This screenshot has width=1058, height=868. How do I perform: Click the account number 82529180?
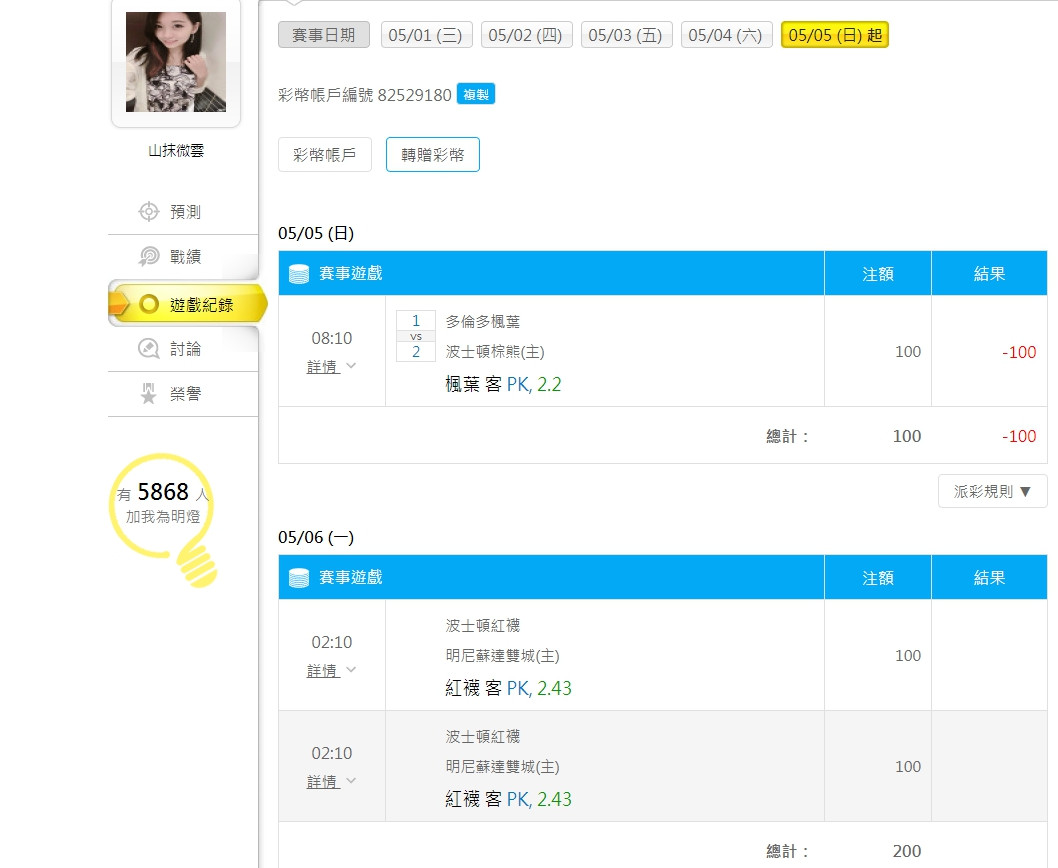coord(414,95)
